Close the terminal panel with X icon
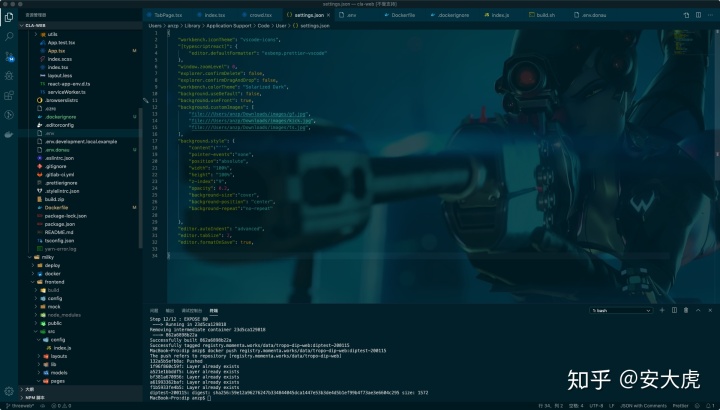The width and height of the screenshot is (720, 410). point(710,310)
